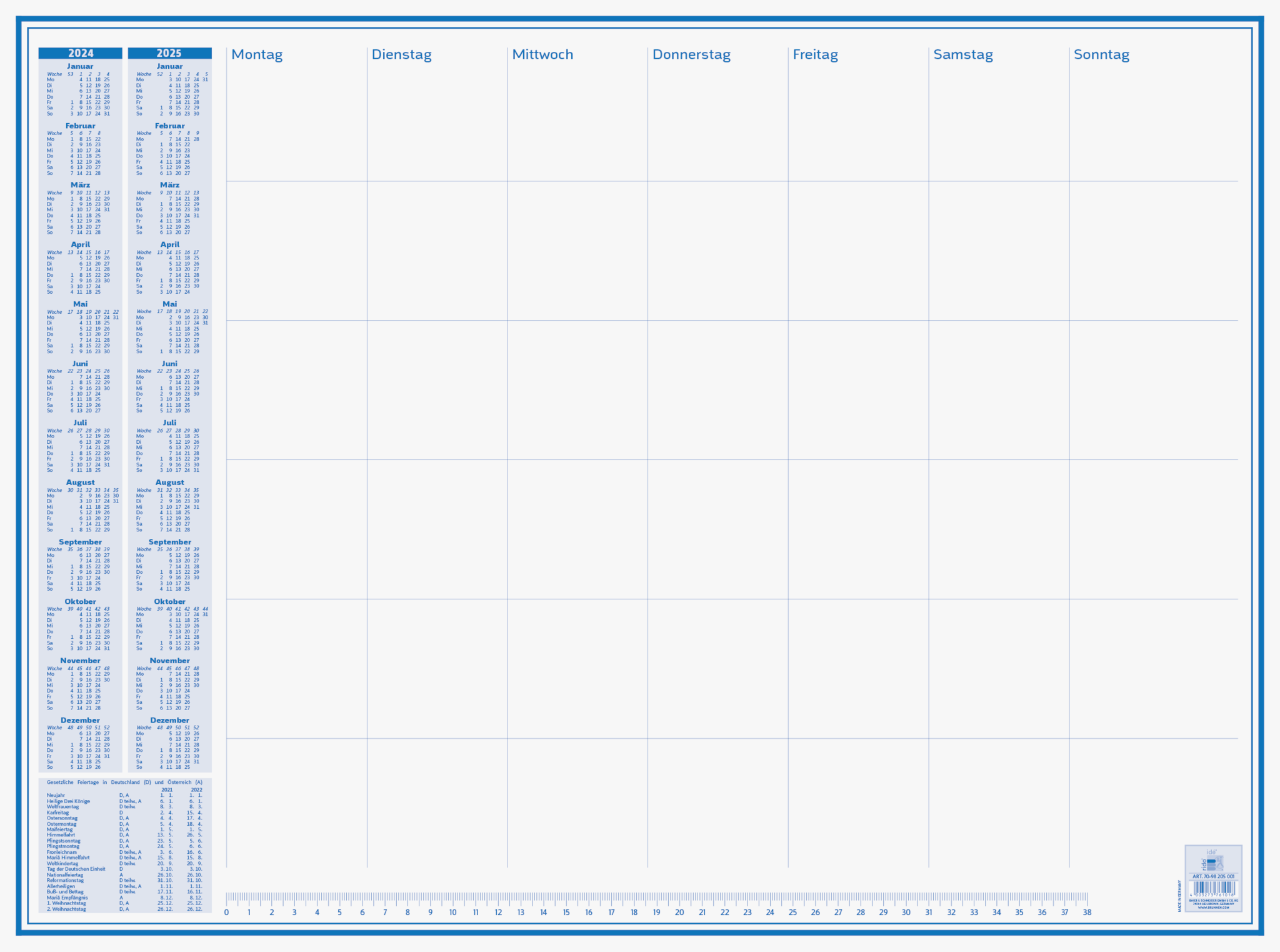
Task: Click the Dezember heading under 2025
Action: pos(169,720)
